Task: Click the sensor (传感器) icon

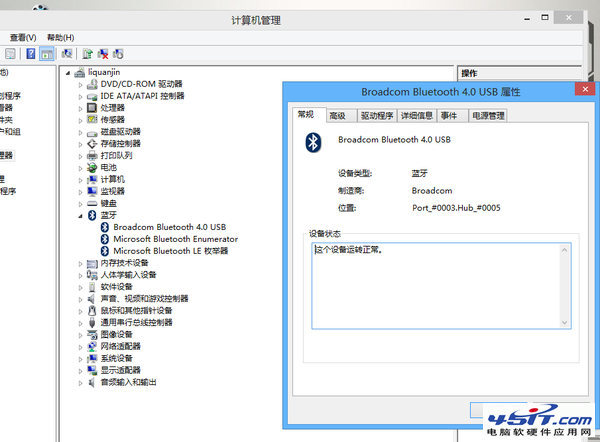Action: point(92,120)
